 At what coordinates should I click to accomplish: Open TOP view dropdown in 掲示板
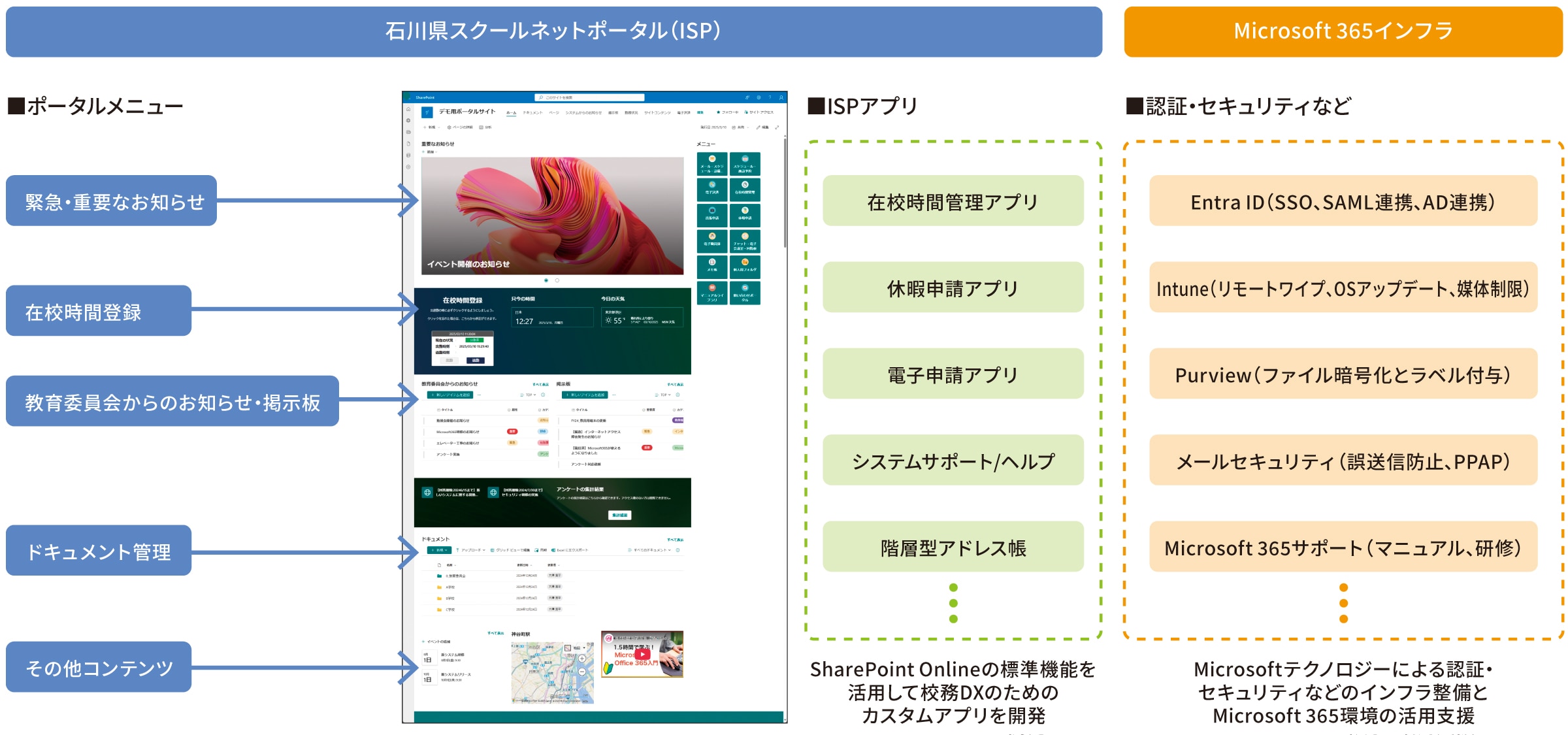tap(662, 395)
